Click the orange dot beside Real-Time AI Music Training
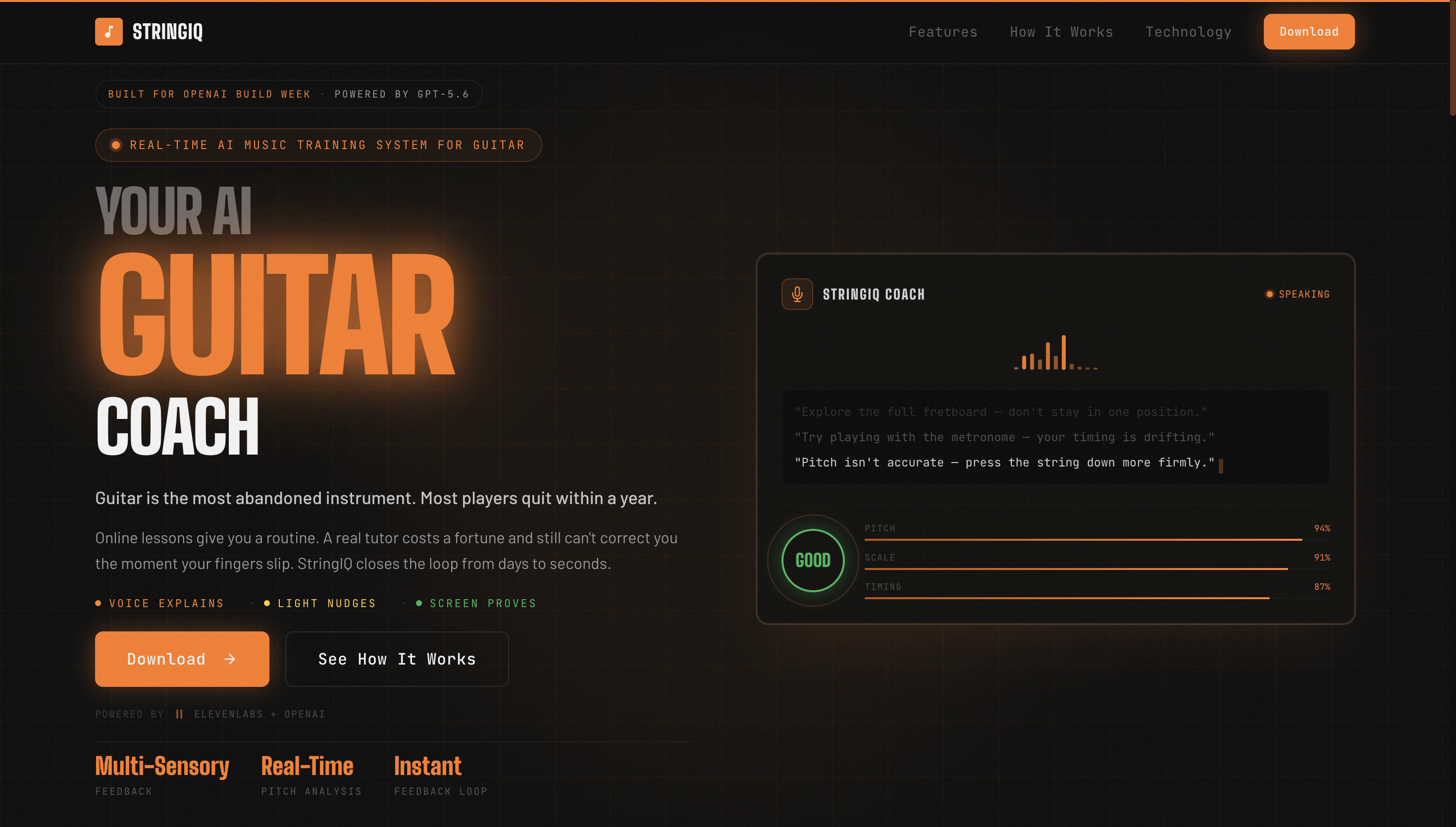The image size is (1456, 827). coord(116,145)
